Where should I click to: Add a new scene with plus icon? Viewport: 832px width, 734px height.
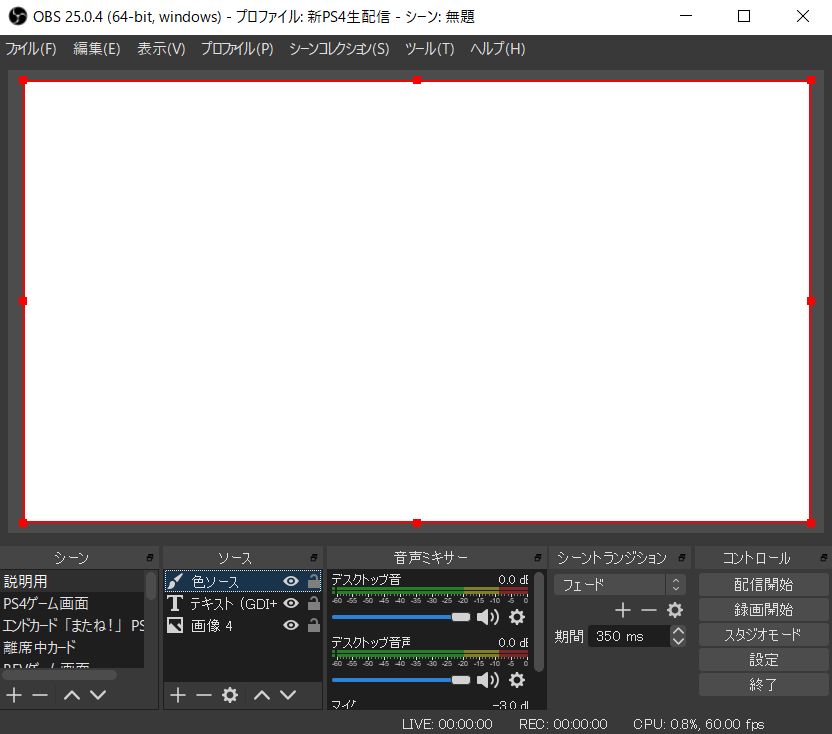[x=14, y=695]
